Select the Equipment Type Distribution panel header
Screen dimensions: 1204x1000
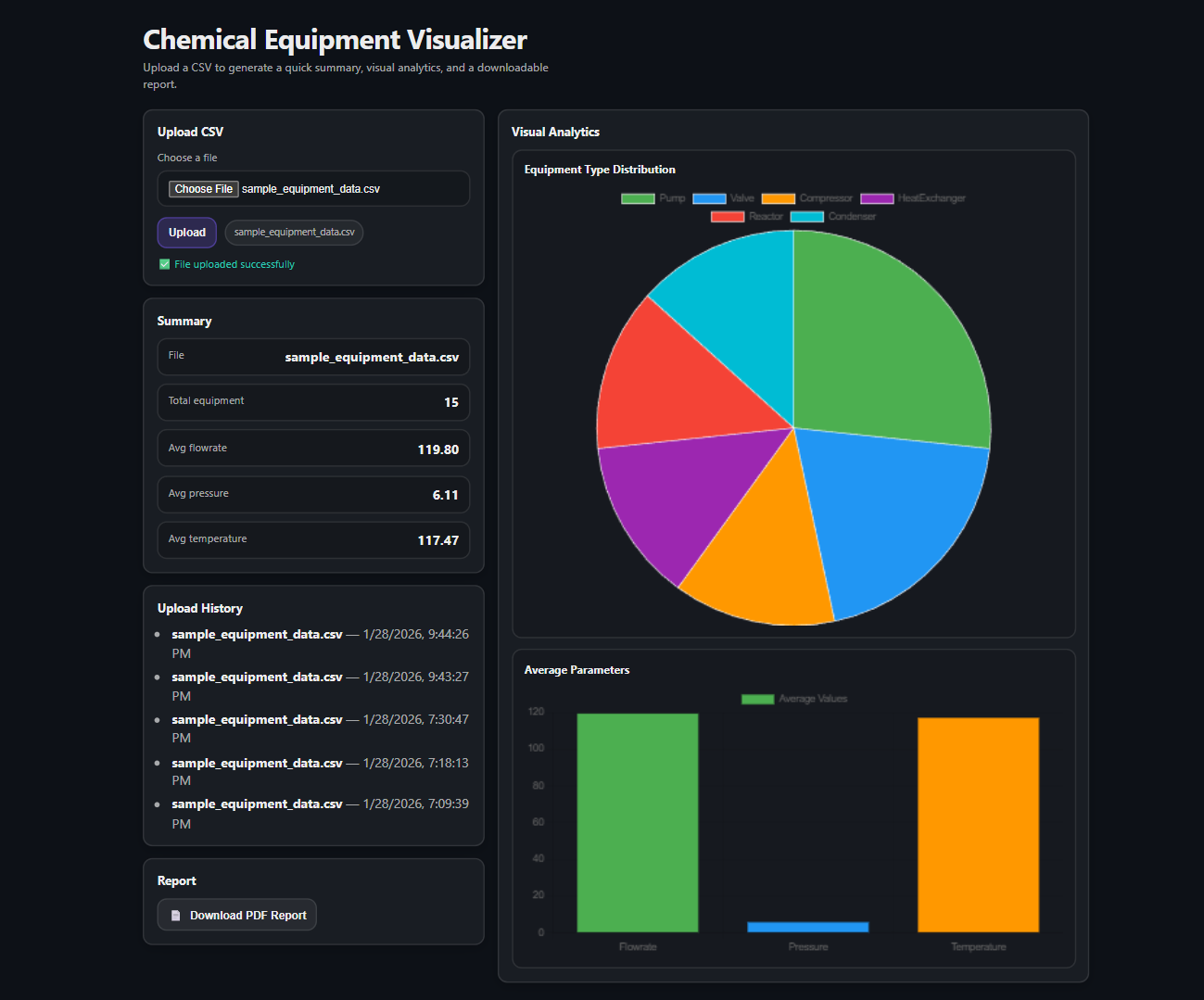point(600,169)
